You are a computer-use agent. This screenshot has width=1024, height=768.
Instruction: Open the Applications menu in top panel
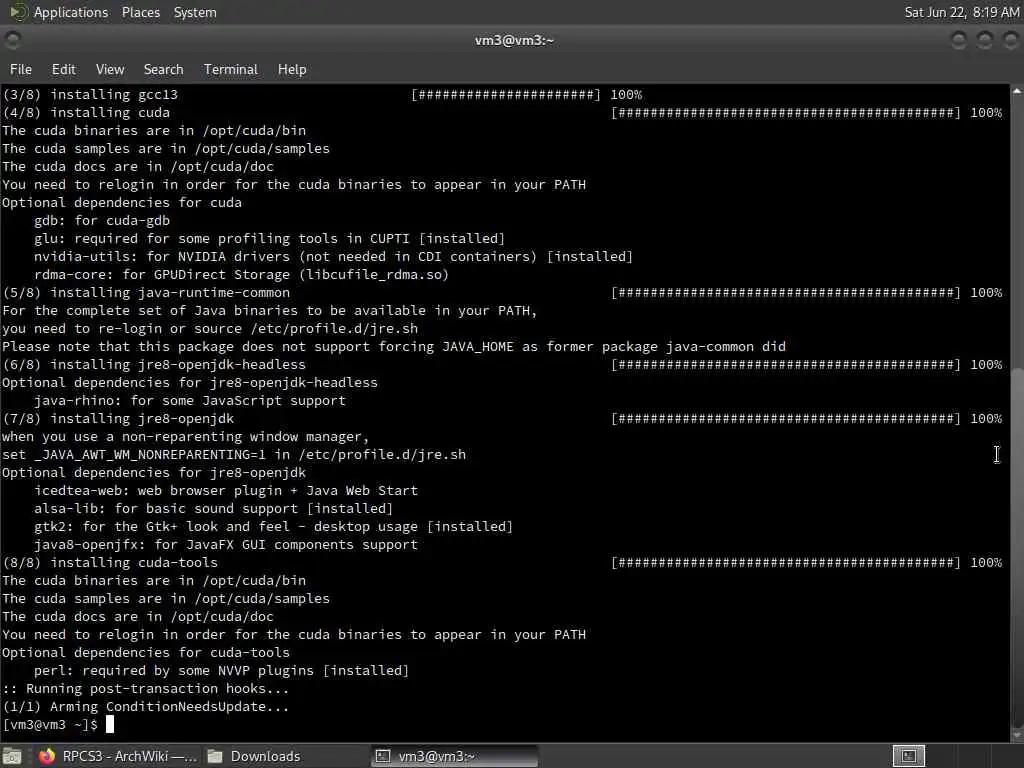pos(71,12)
